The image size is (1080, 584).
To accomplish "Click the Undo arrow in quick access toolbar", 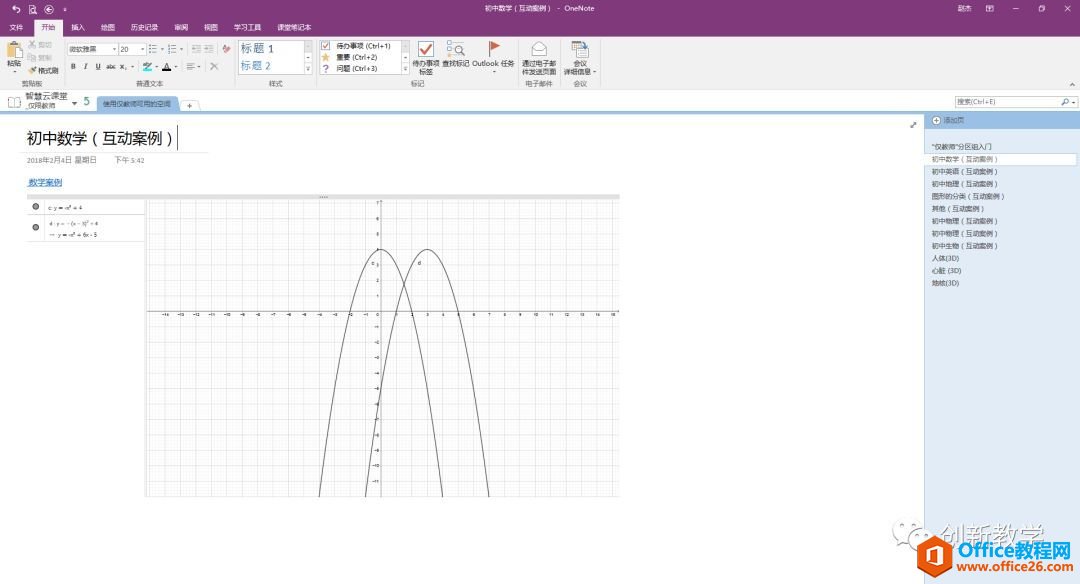I will click(14, 8).
